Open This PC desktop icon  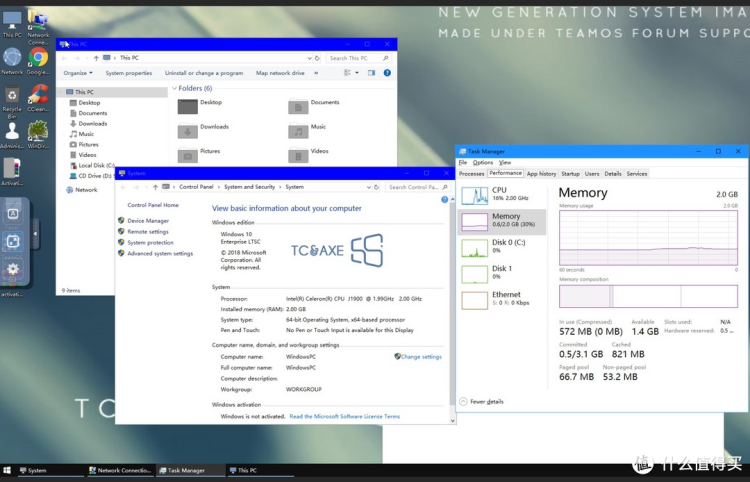(x=12, y=24)
